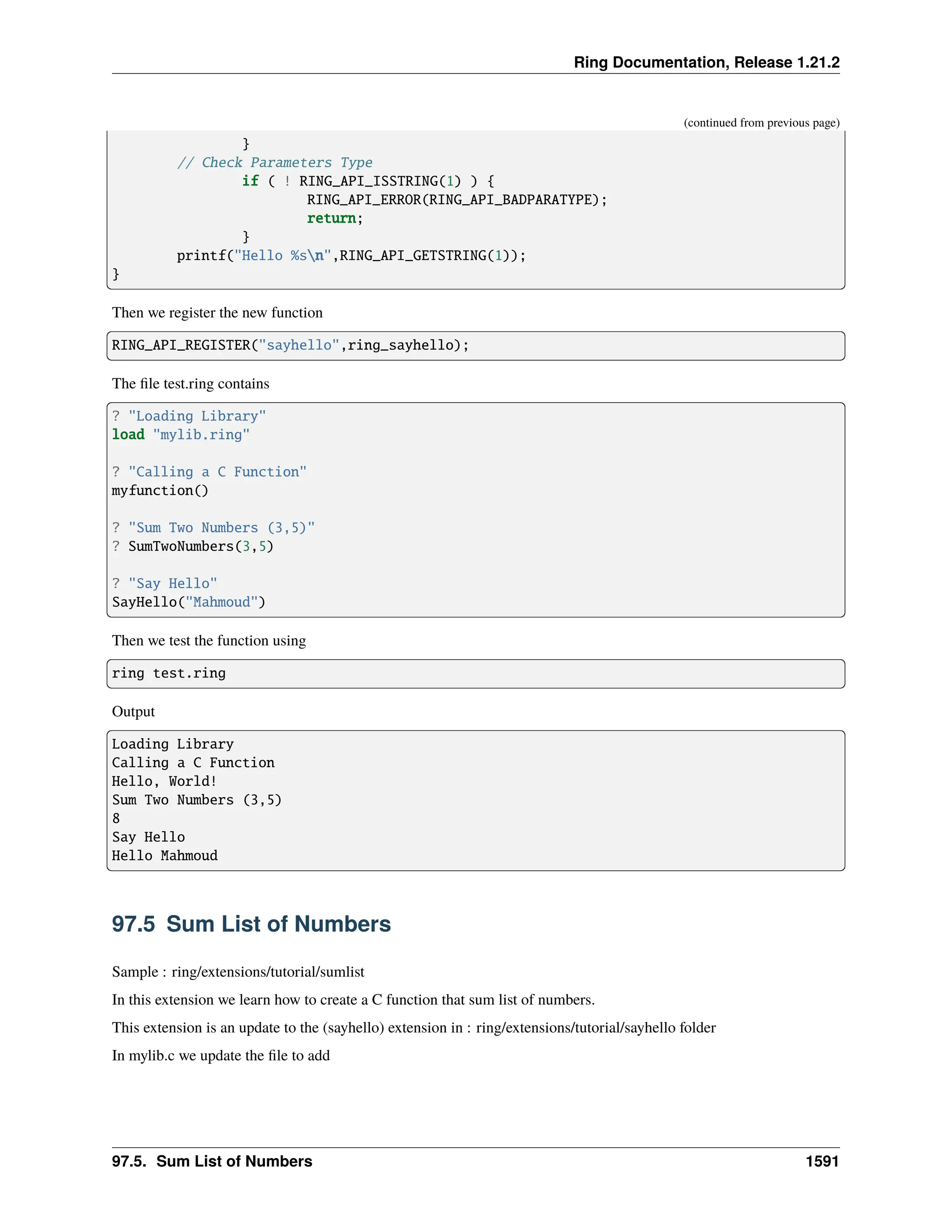
Task: Click the 'load "mylib.ring"' code line
Action: click(180, 435)
